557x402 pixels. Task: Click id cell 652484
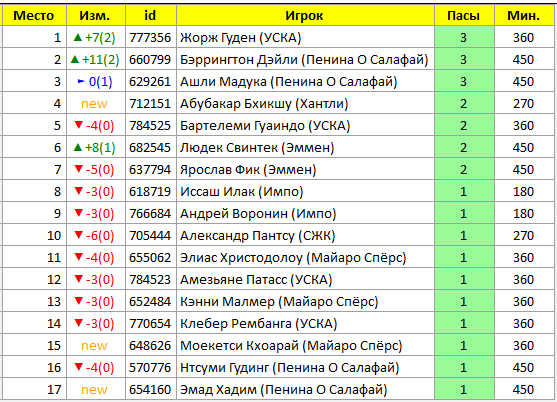point(150,302)
